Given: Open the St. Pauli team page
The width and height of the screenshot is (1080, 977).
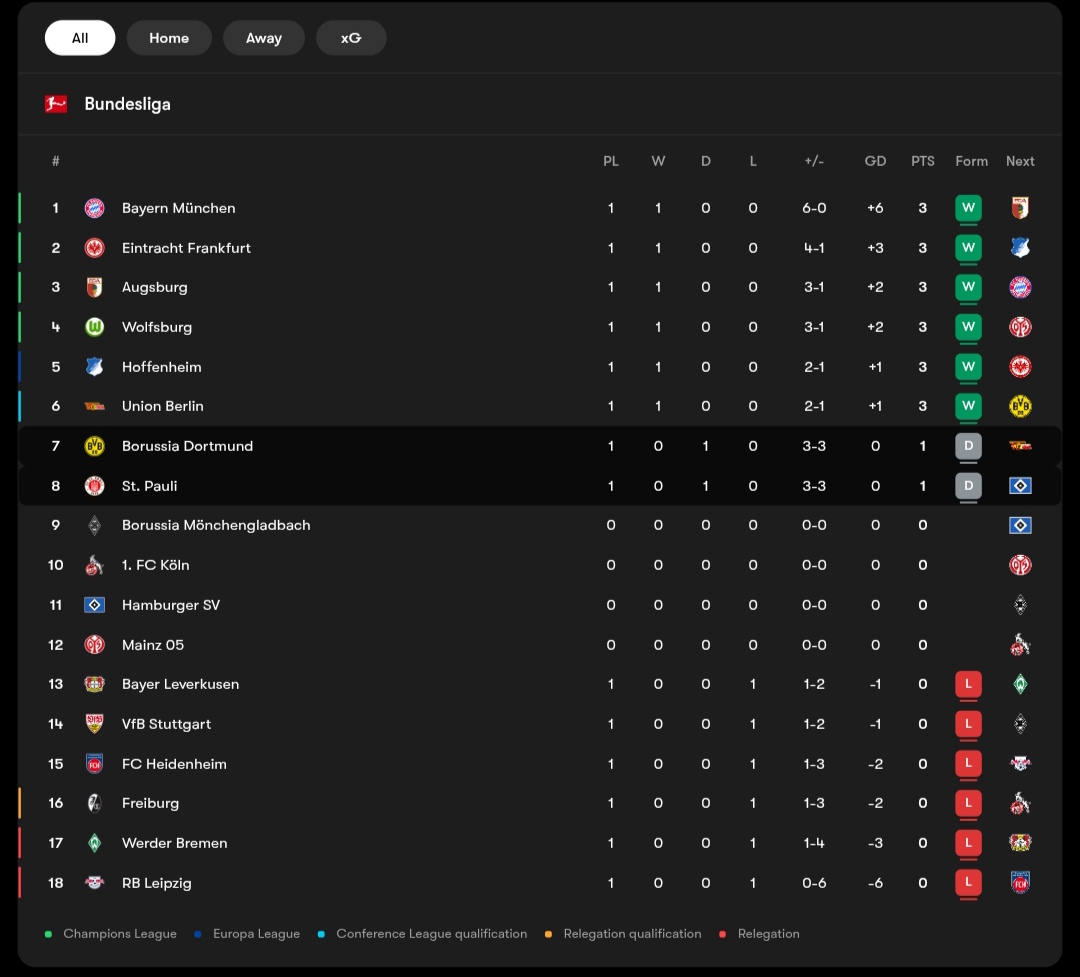Looking at the screenshot, I should [149, 486].
